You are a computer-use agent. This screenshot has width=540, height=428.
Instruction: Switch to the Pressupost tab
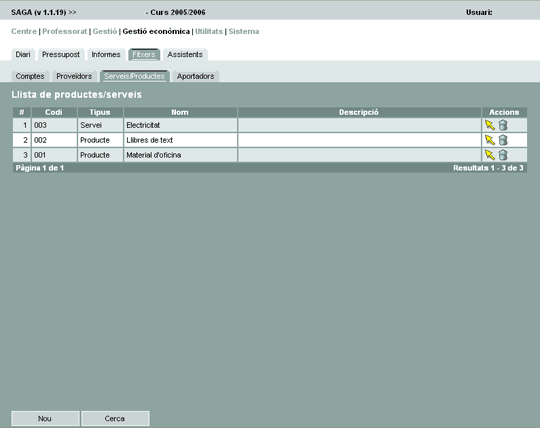pos(61,54)
